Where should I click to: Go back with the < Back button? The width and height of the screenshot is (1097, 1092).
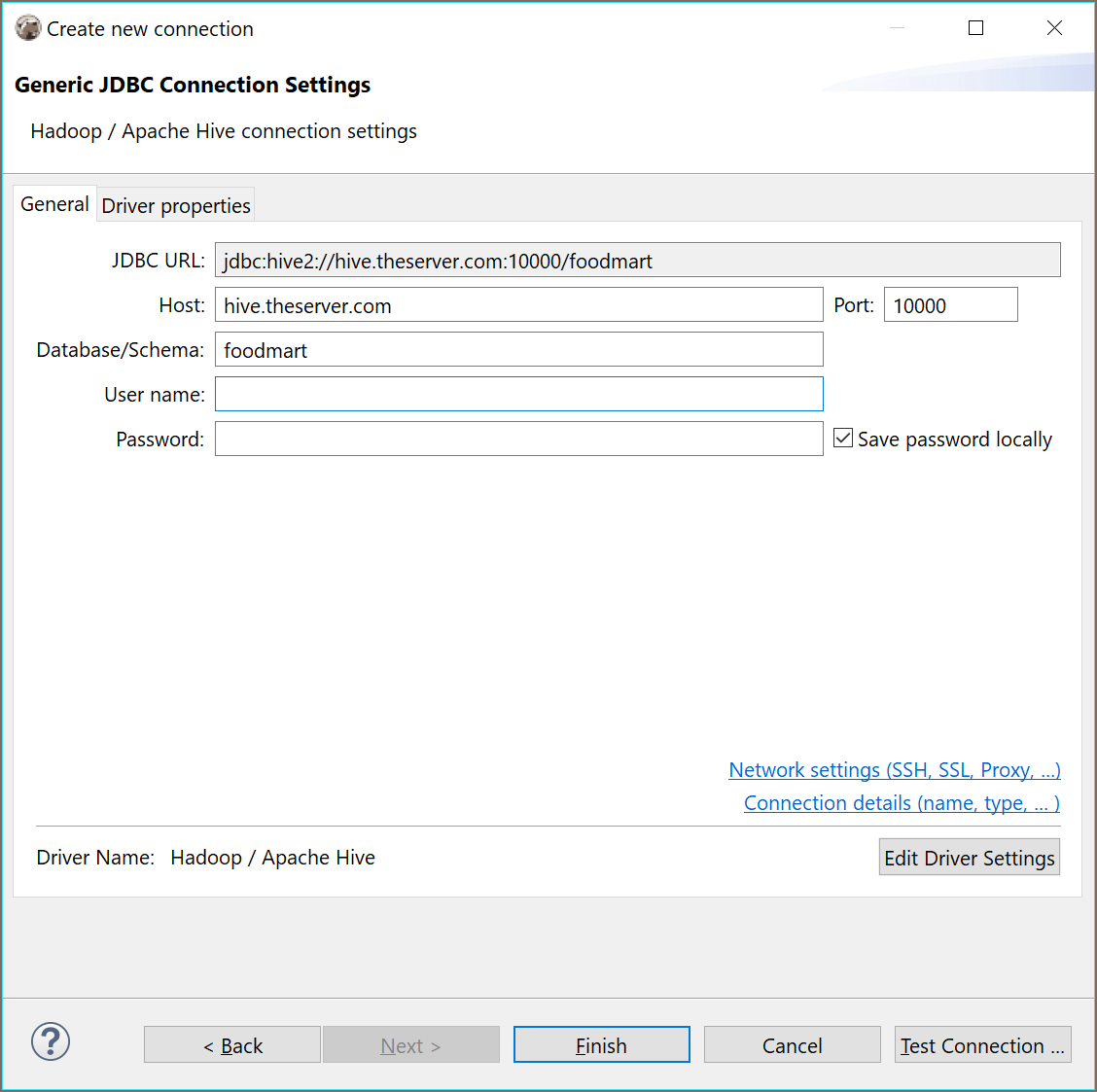[x=232, y=1045]
